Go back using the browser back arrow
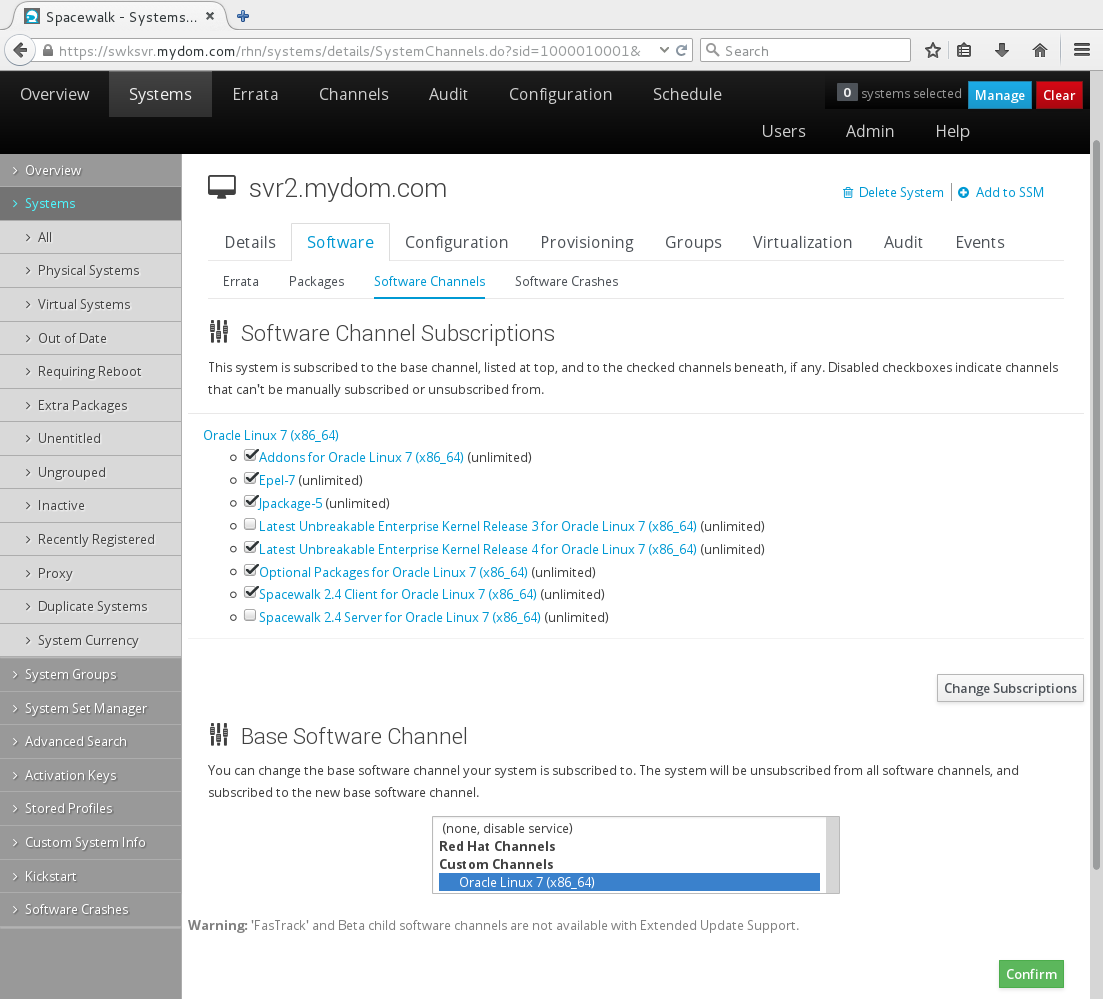The width and height of the screenshot is (1103, 999). tap(20, 50)
